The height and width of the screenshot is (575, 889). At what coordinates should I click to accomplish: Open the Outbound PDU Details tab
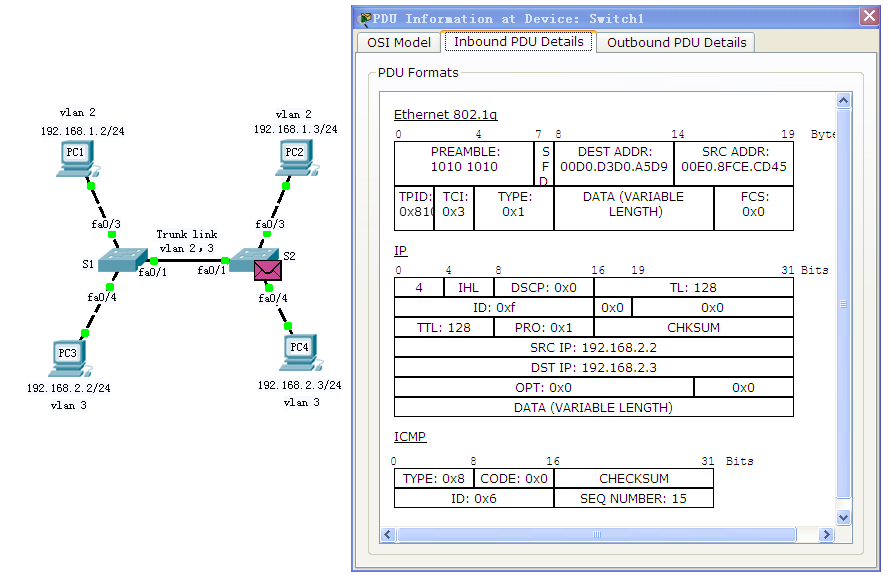(676, 43)
